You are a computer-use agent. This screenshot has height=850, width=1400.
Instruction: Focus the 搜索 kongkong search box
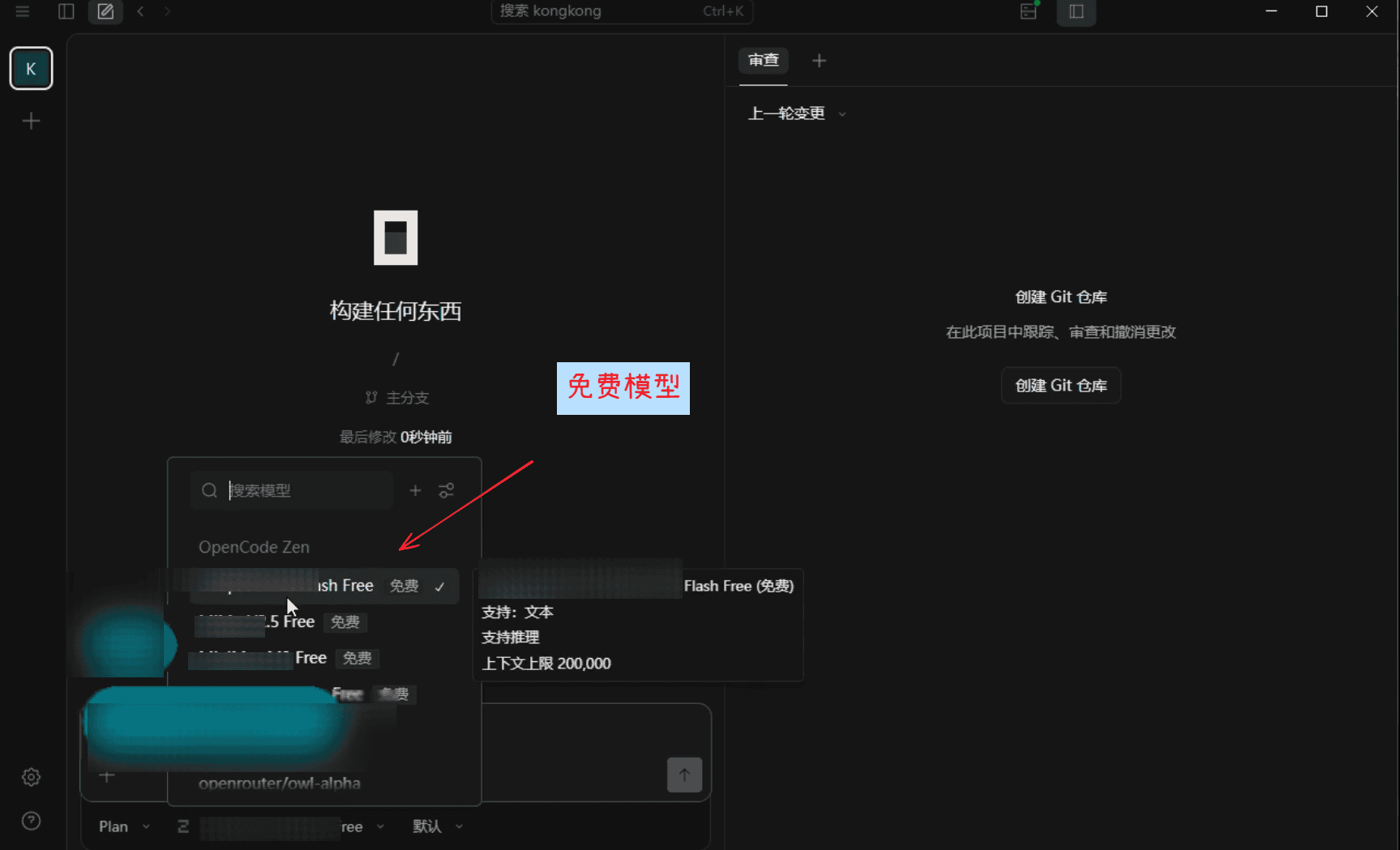tap(622, 11)
